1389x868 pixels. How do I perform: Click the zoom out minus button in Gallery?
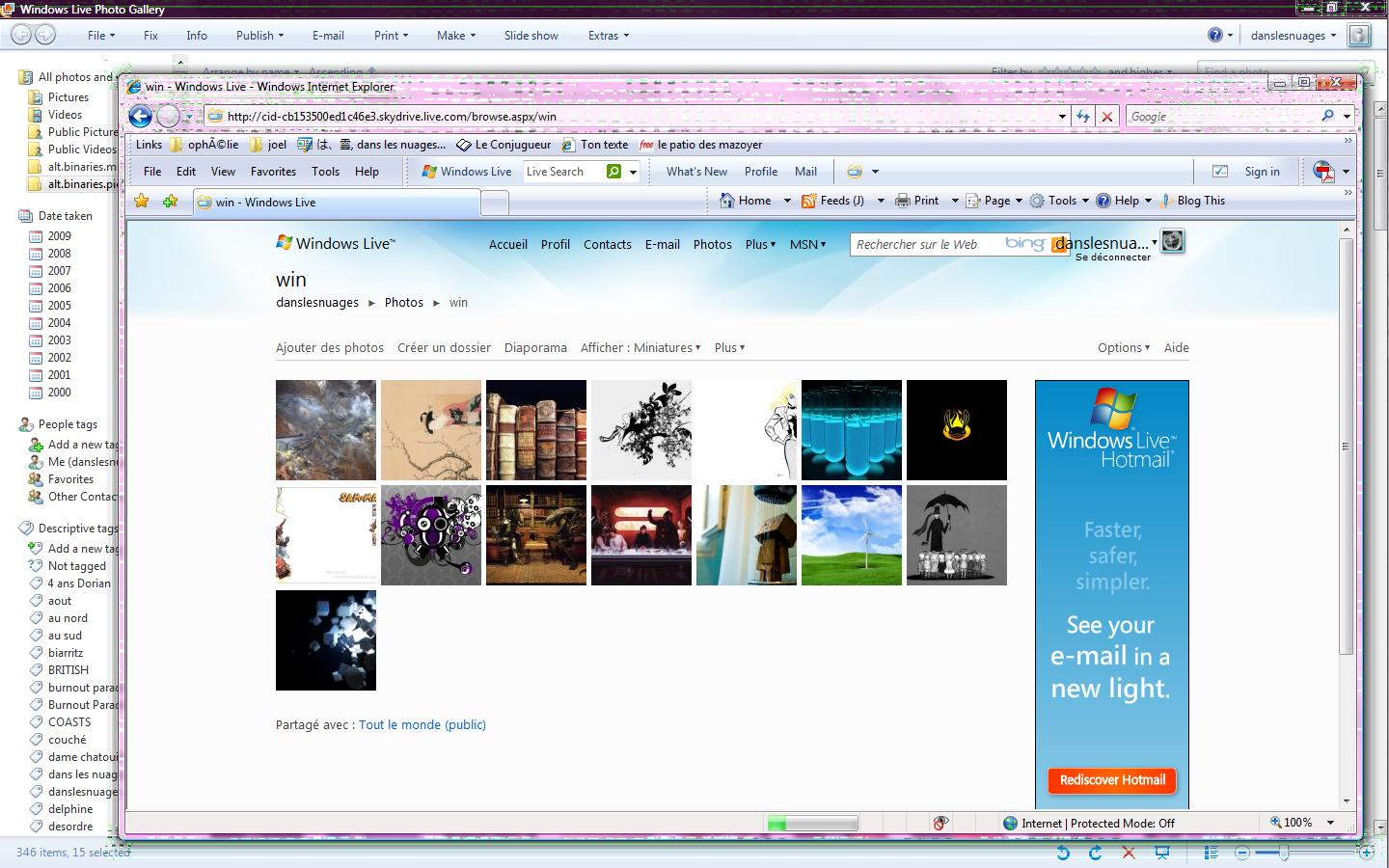coord(1242,853)
